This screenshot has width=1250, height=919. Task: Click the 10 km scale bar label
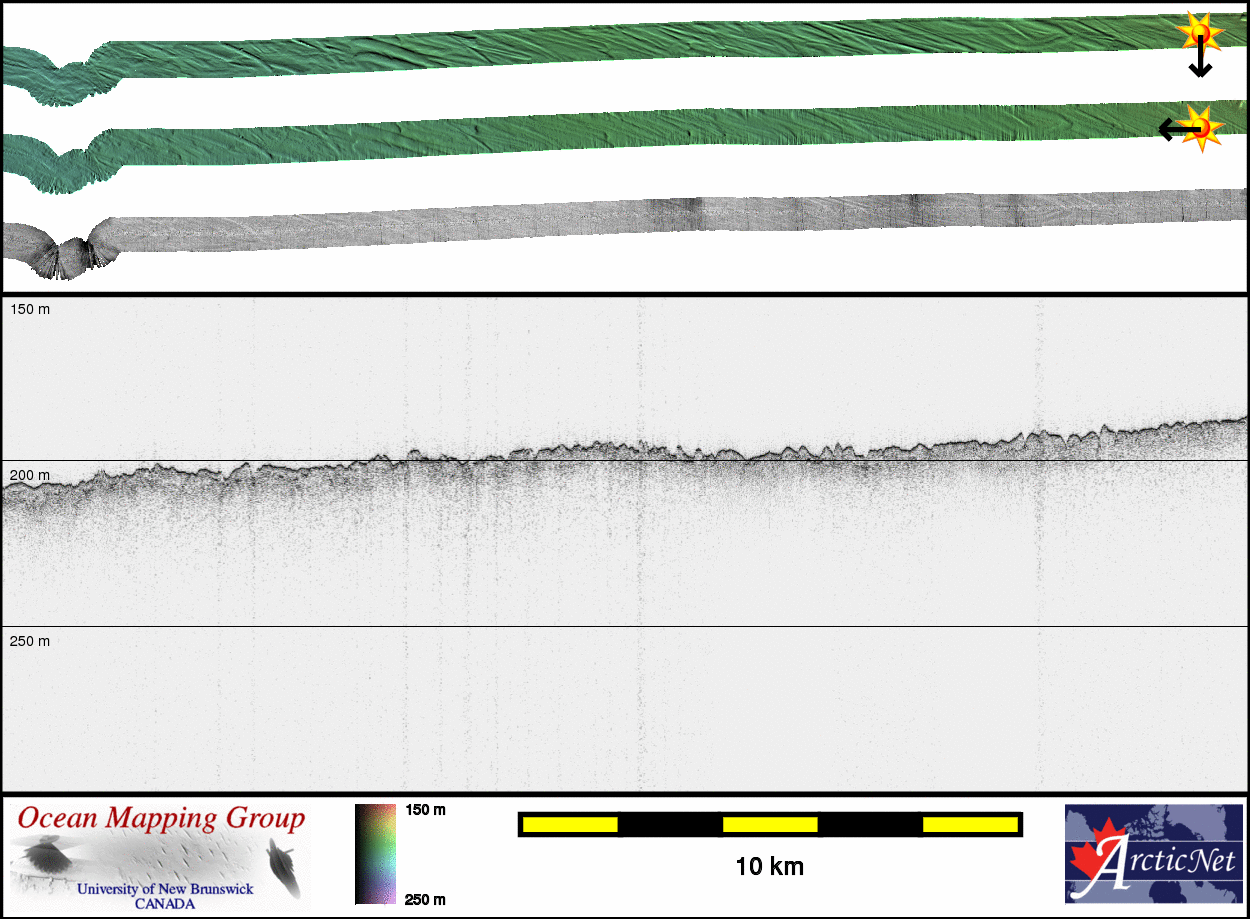[x=769, y=866]
